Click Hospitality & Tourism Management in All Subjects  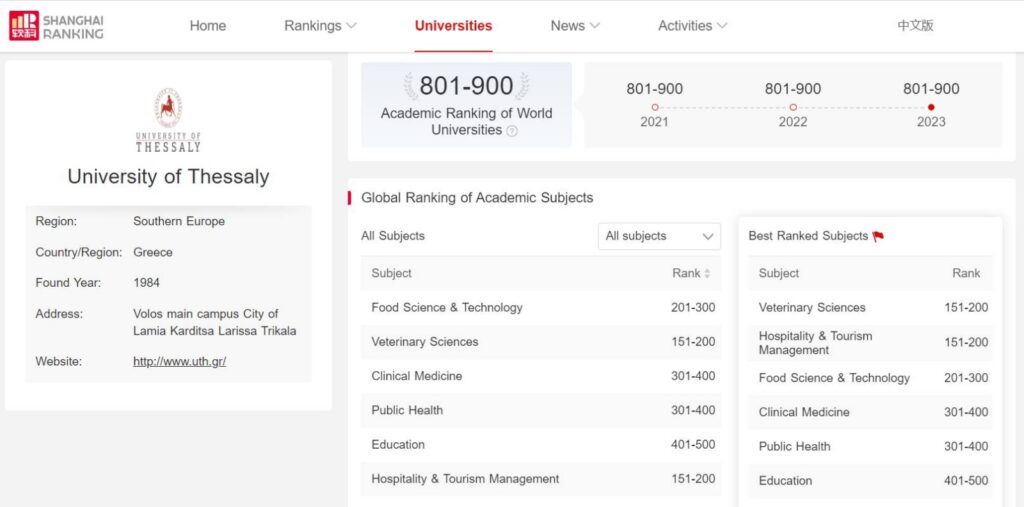[x=465, y=479]
